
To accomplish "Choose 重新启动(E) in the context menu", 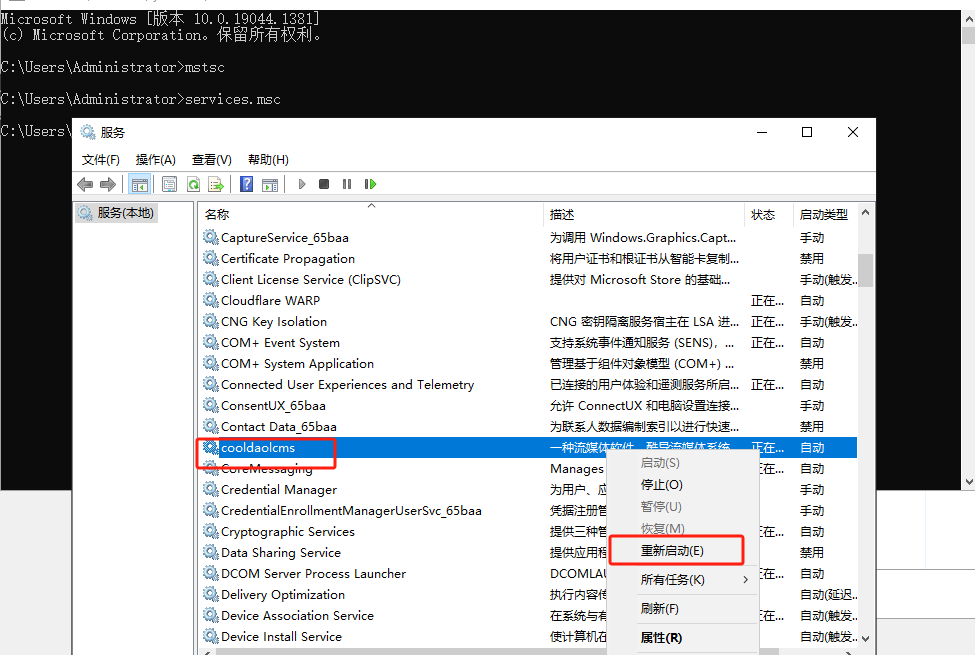I will [x=672, y=551].
